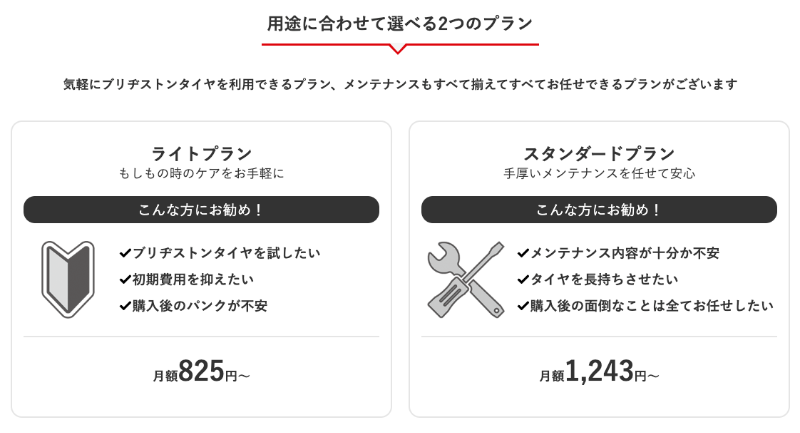800x433 pixels.
Task: Click the 用途に合わせて選べる2つのプラン heading
Action: 400,23
